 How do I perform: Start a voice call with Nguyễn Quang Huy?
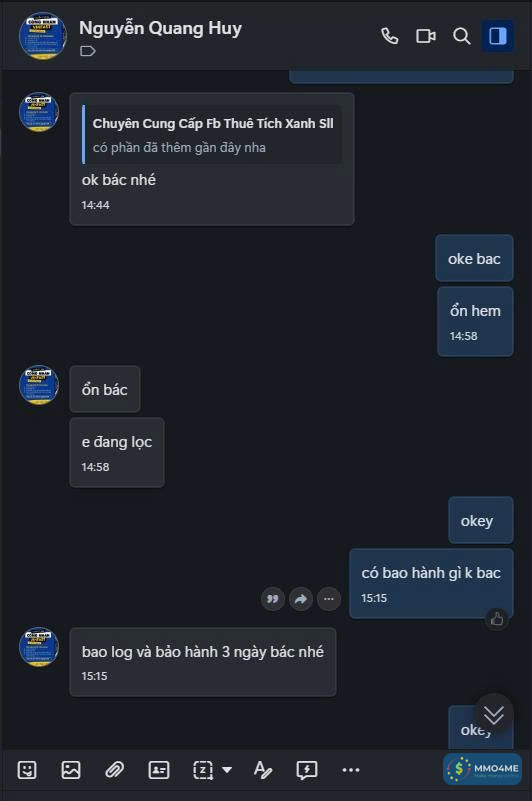(x=389, y=36)
